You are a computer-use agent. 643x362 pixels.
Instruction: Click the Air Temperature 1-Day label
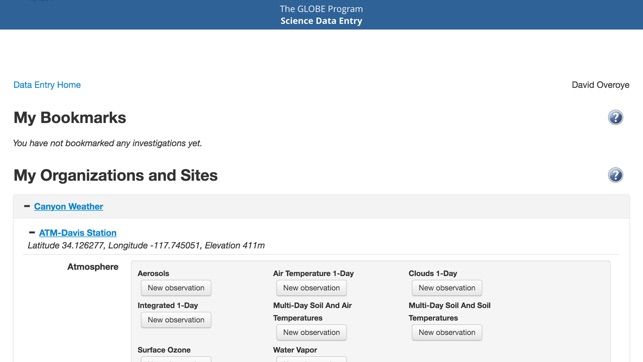[313, 273]
